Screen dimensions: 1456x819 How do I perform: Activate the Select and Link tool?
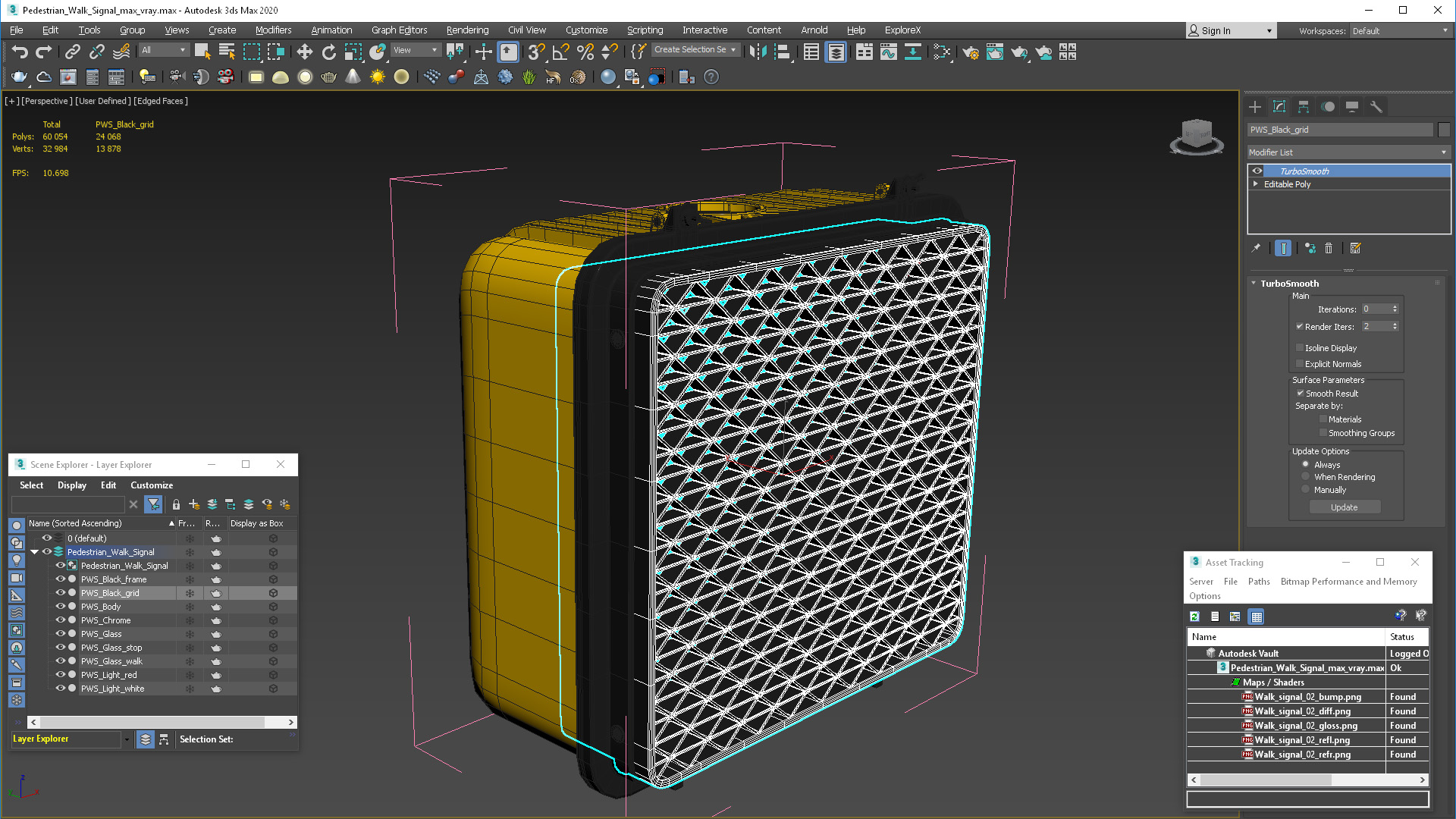pyautogui.click(x=72, y=52)
